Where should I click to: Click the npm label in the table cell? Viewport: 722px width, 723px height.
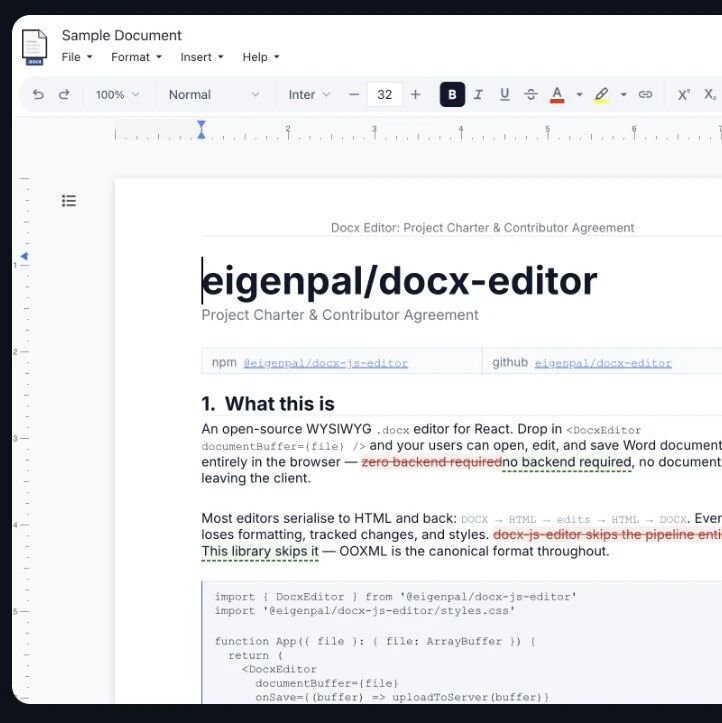point(224,362)
